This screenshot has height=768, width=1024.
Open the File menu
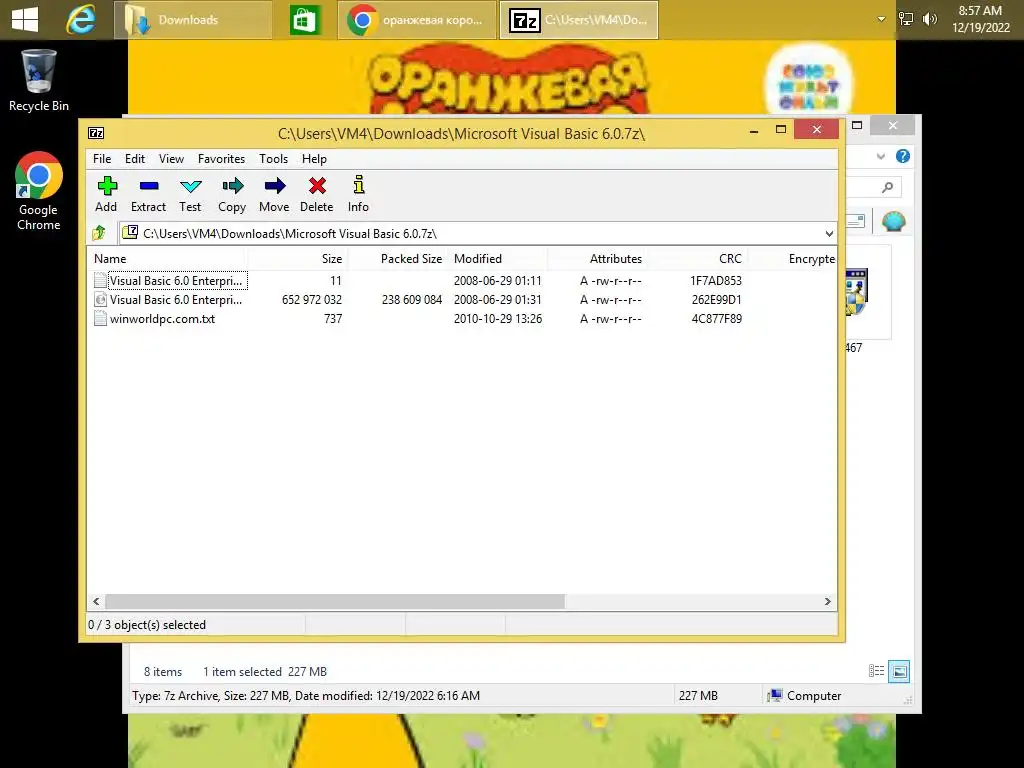tap(102, 159)
